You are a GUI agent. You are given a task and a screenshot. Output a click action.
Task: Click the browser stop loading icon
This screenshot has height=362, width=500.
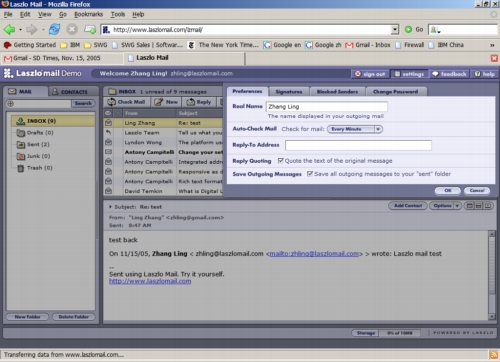72,30
